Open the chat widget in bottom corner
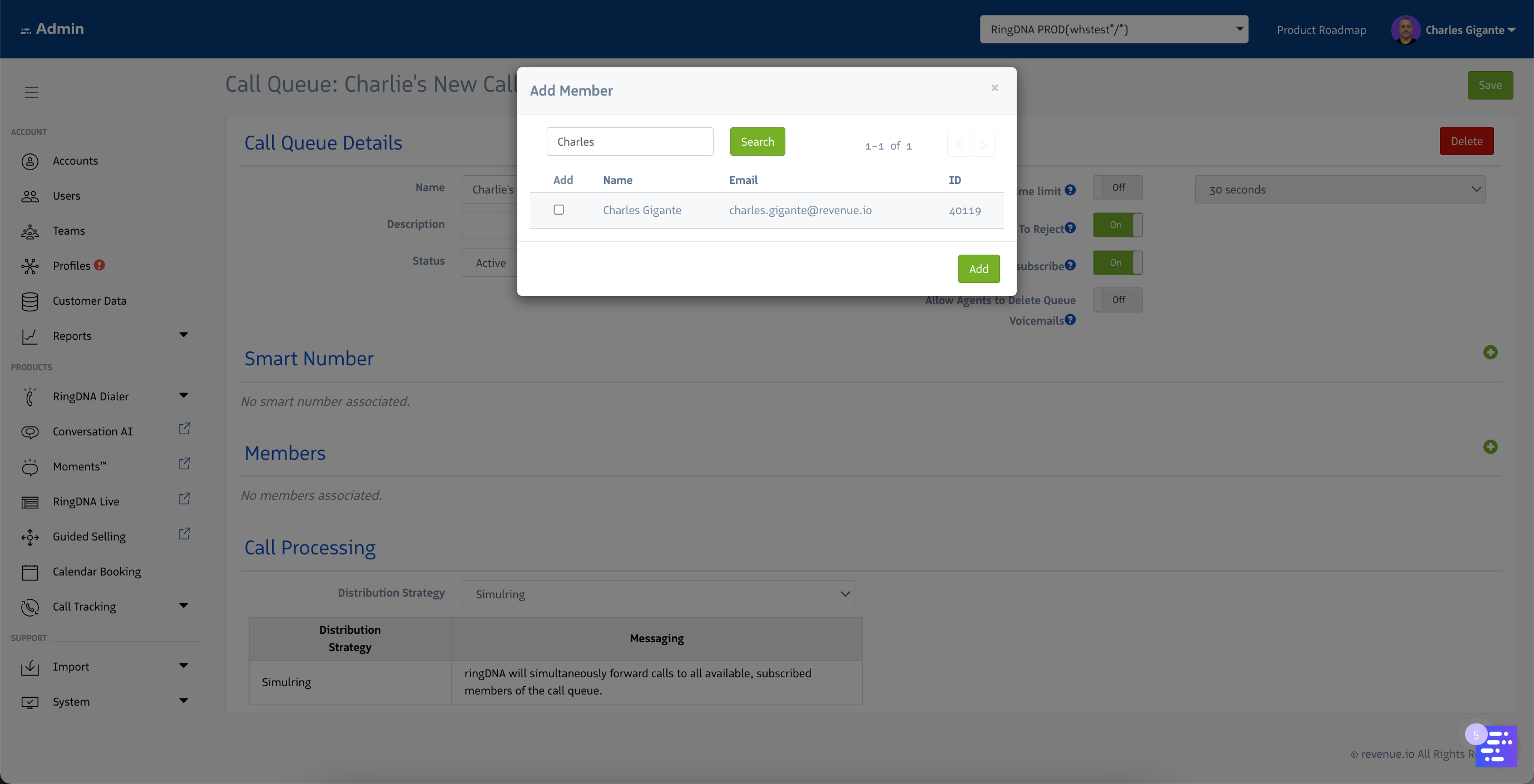This screenshot has height=784, width=1534. pyautogui.click(x=1497, y=748)
